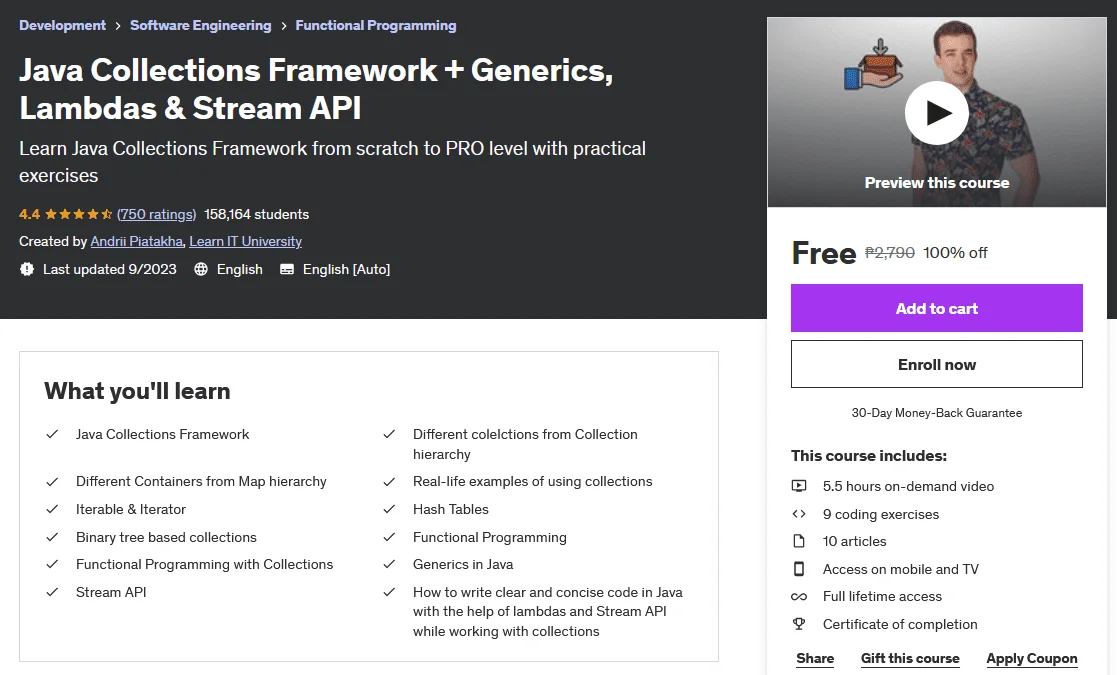The height and width of the screenshot is (675, 1117).
Task: Click the last updated badge icon
Action: (27, 269)
